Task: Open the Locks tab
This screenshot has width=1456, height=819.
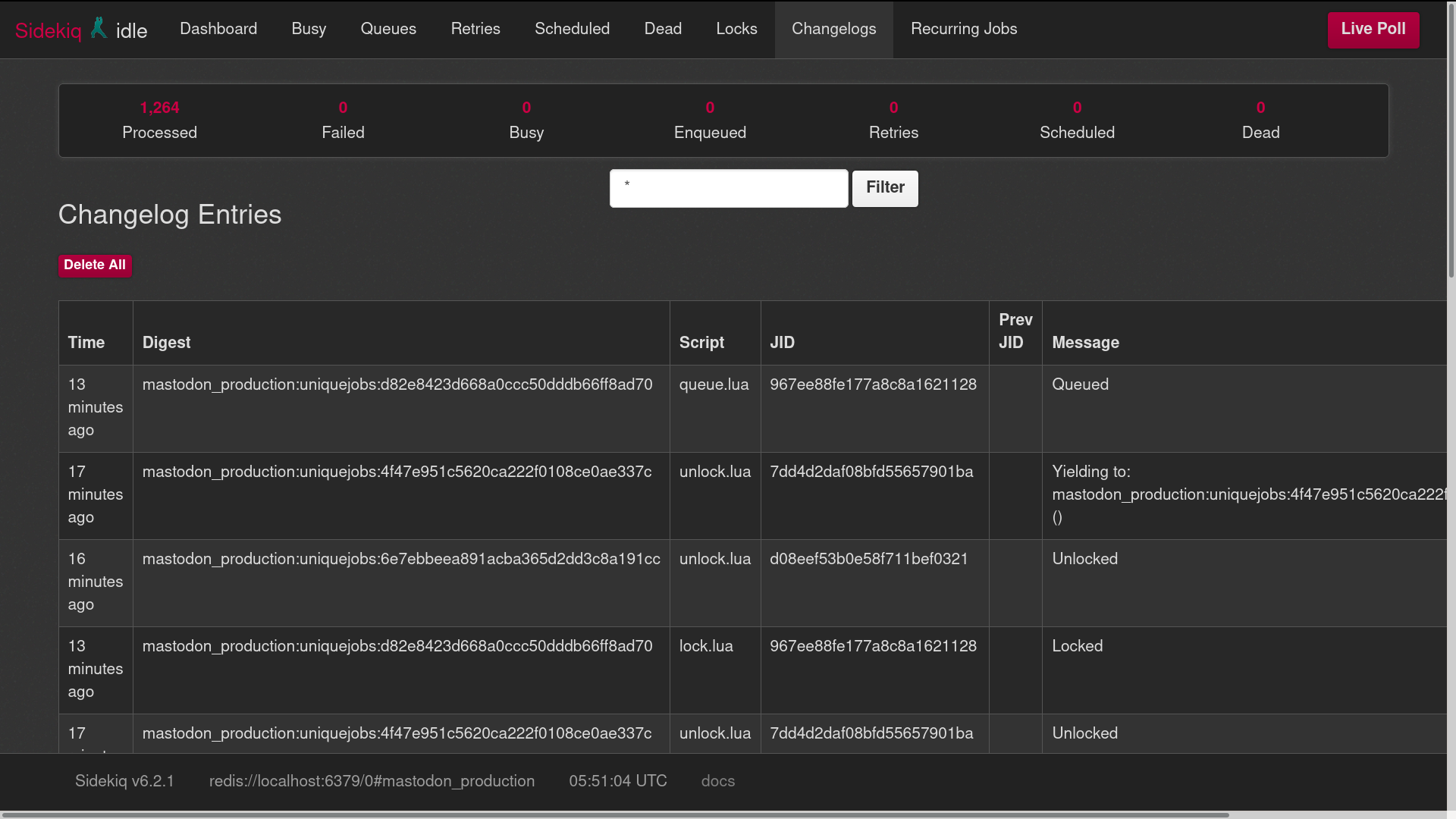Action: (736, 29)
